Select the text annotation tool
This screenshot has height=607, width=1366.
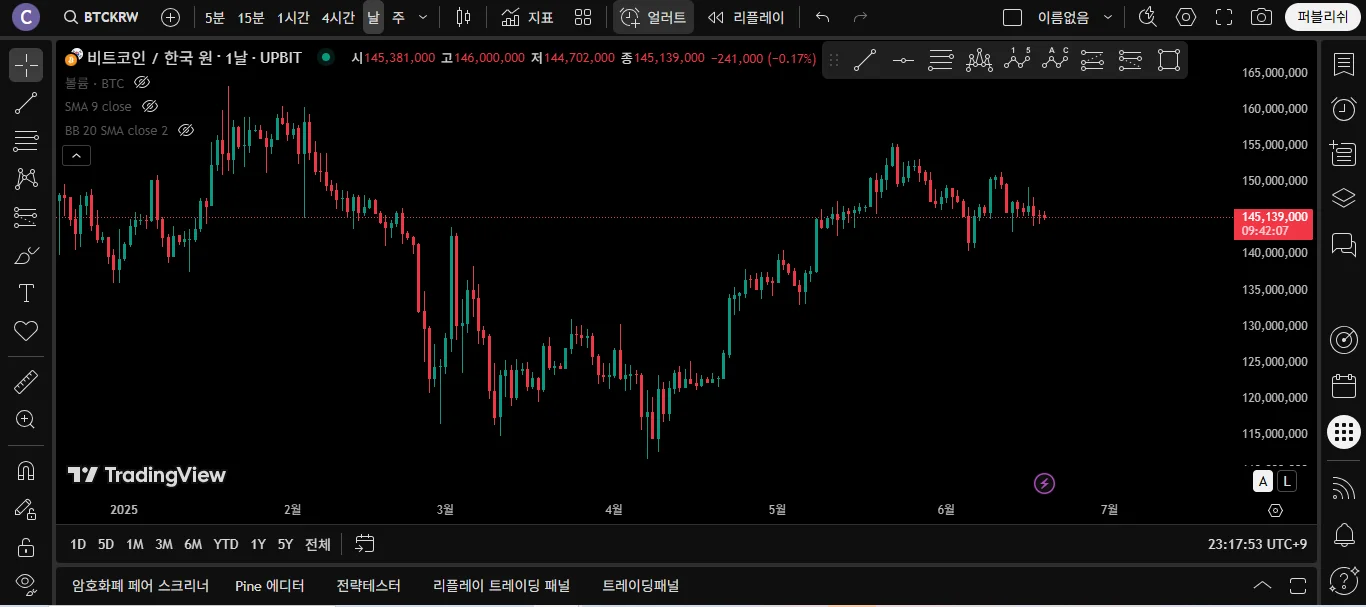coord(26,293)
